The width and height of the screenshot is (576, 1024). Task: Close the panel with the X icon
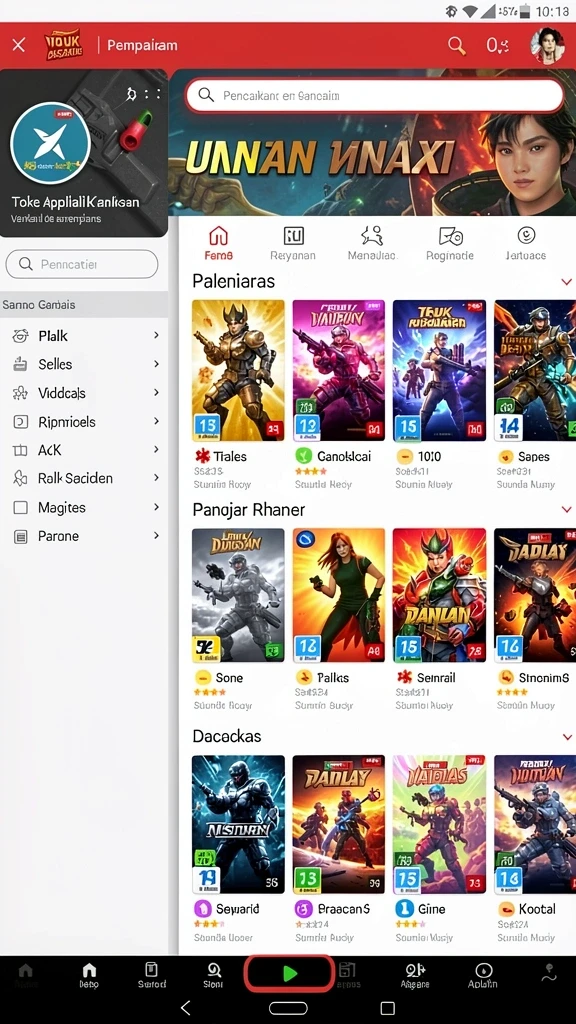(19, 45)
